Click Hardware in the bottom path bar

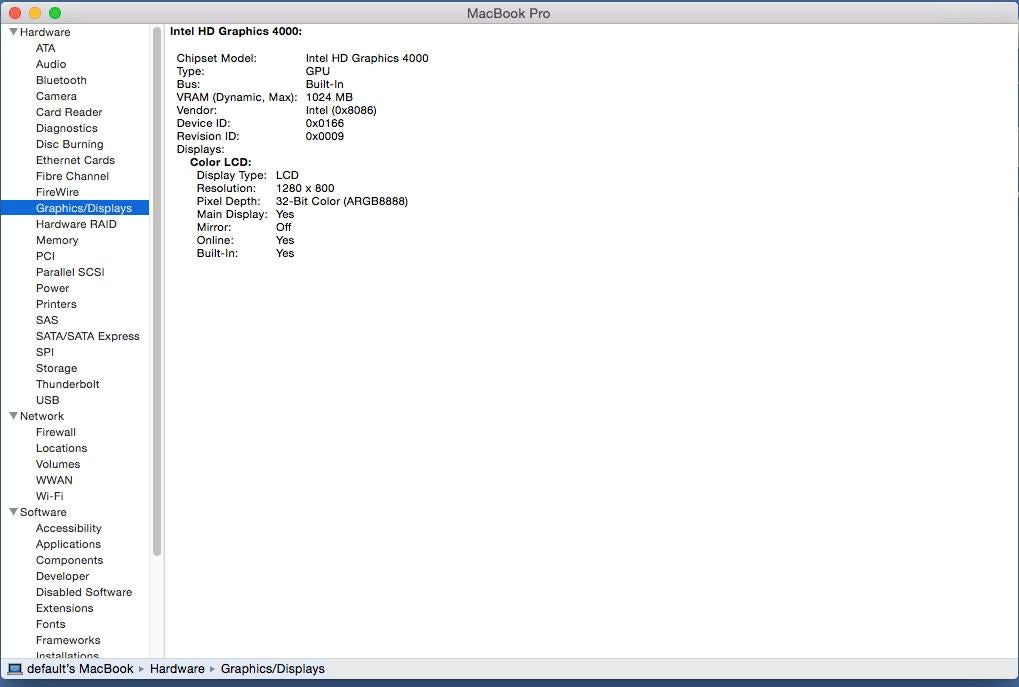177,669
